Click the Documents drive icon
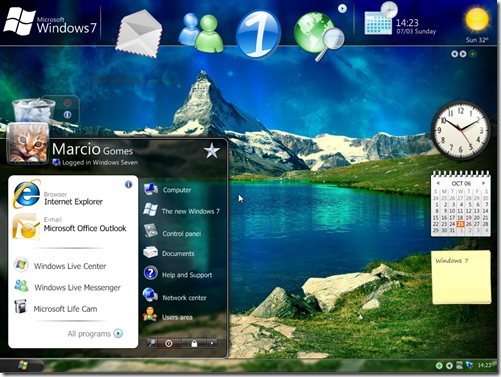501x377 pixels. pos(150,252)
